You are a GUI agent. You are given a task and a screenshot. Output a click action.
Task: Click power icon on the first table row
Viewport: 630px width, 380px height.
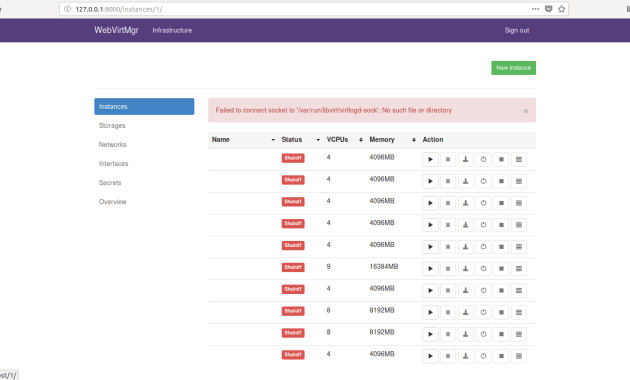pyautogui.click(x=483, y=159)
